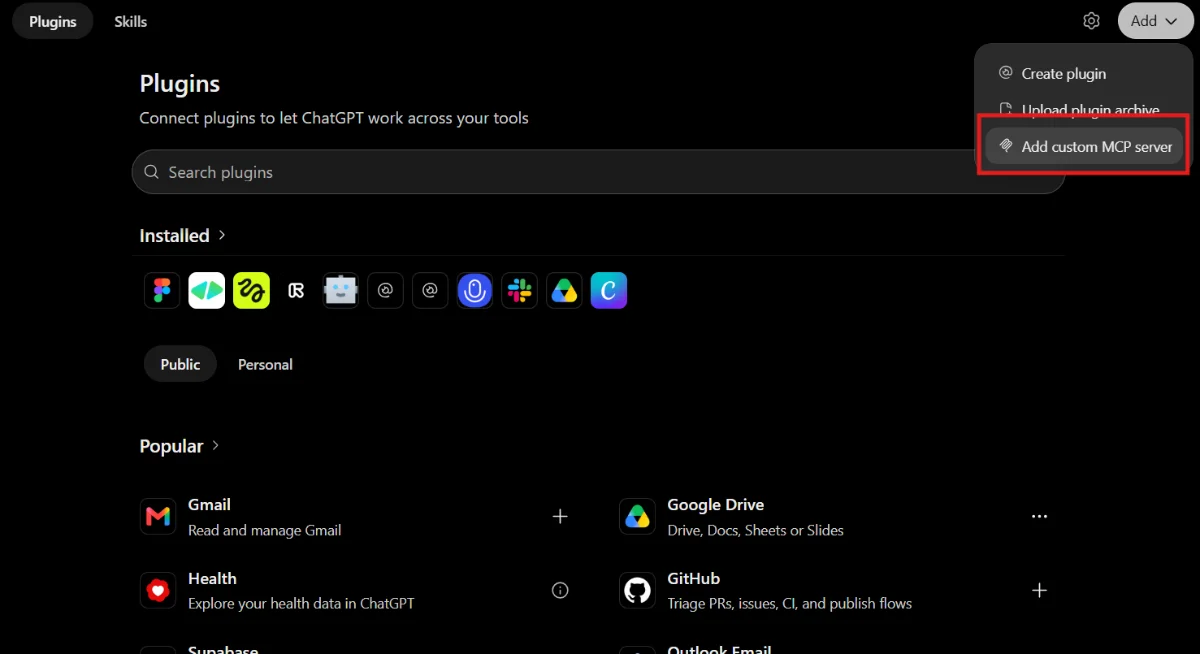Image resolution: width=1200 pixels, height=654 pixels.
Task: Expand the Installed section chevron
Action: [x=222, y=235]
